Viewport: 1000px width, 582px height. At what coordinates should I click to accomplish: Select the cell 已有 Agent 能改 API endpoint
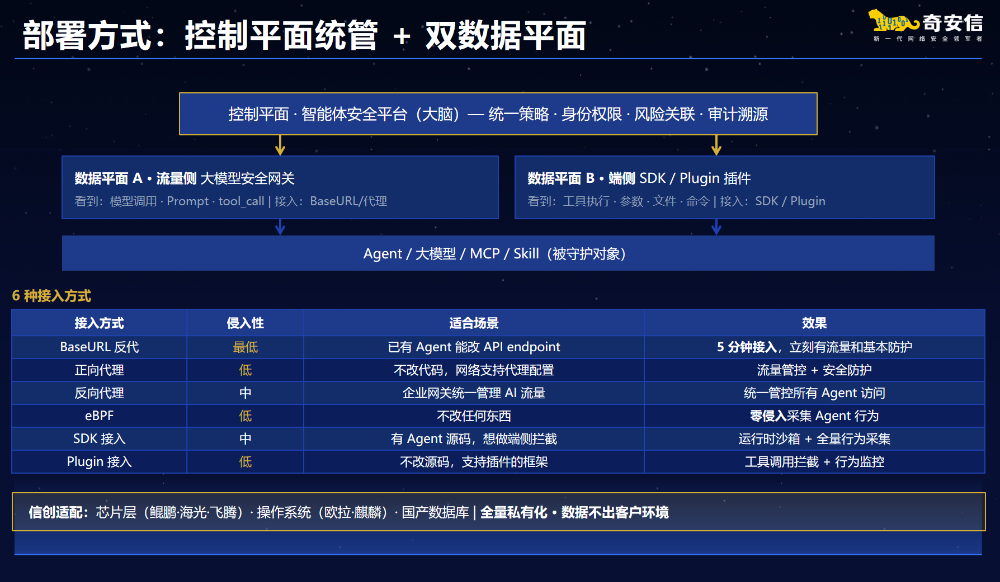coord(474,347)
